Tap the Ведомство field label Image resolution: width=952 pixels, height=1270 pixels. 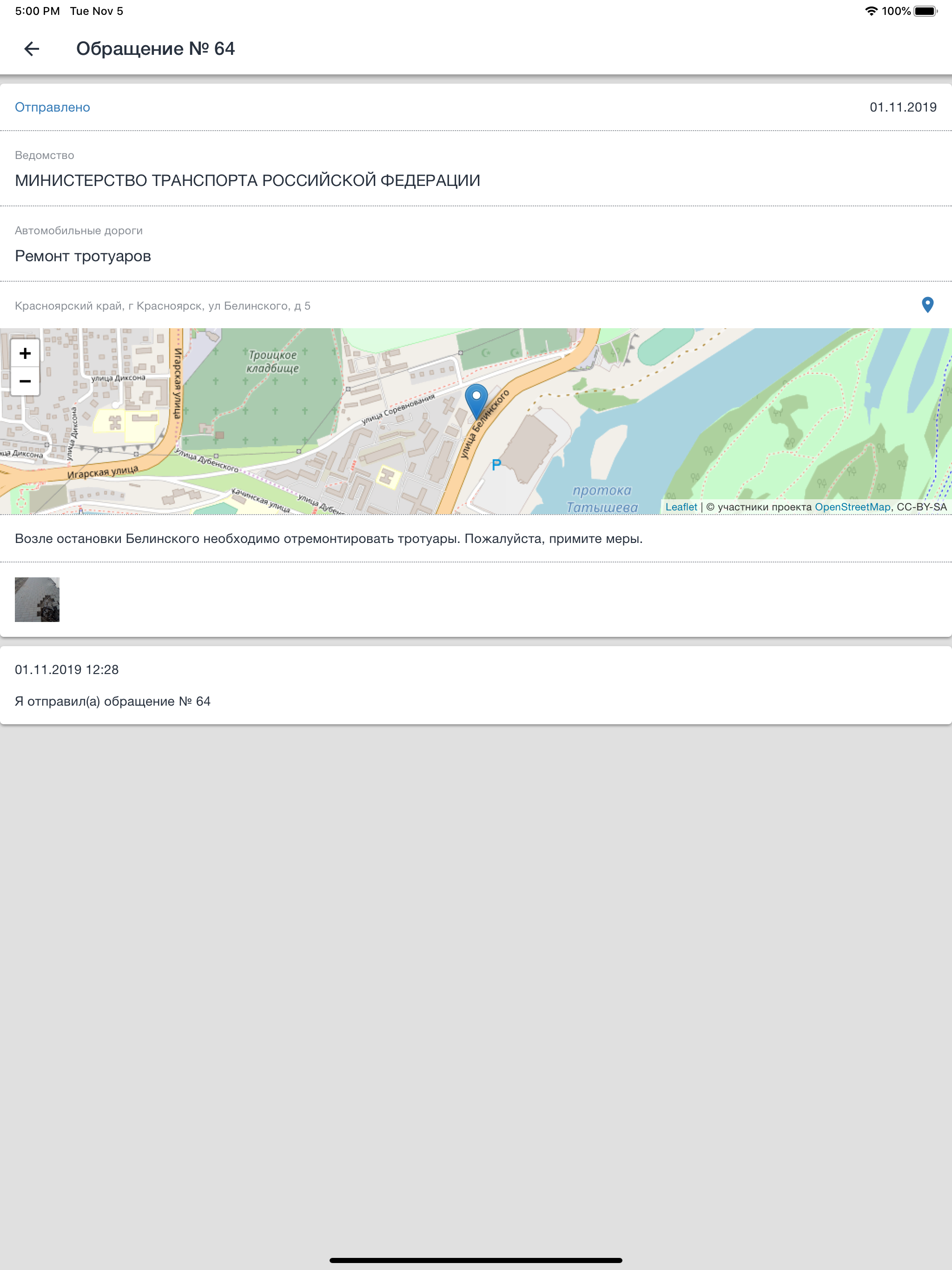click(44, 156)
